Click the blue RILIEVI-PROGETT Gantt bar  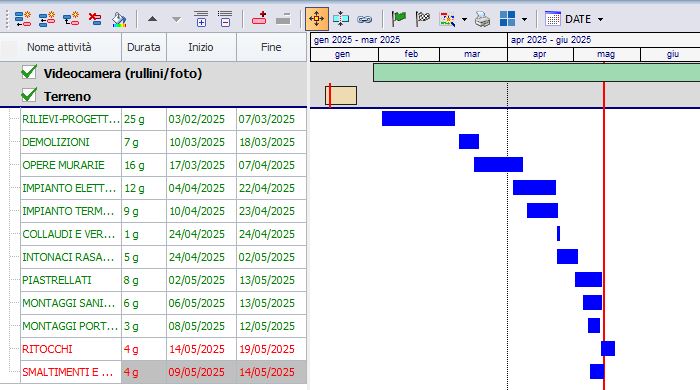(x=418, y=119)
